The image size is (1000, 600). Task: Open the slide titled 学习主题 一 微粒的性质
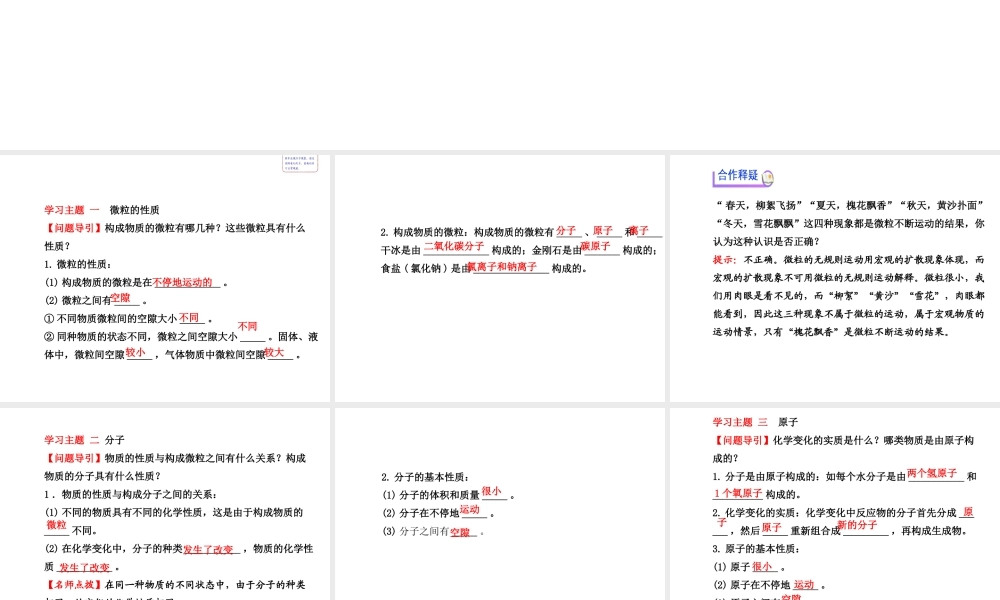[x=165, y=278]
